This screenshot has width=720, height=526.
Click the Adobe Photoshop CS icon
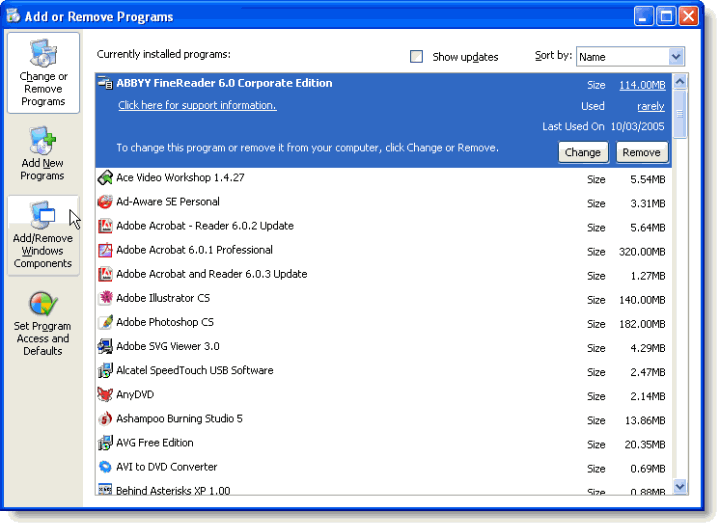click(x=105, y=322)
